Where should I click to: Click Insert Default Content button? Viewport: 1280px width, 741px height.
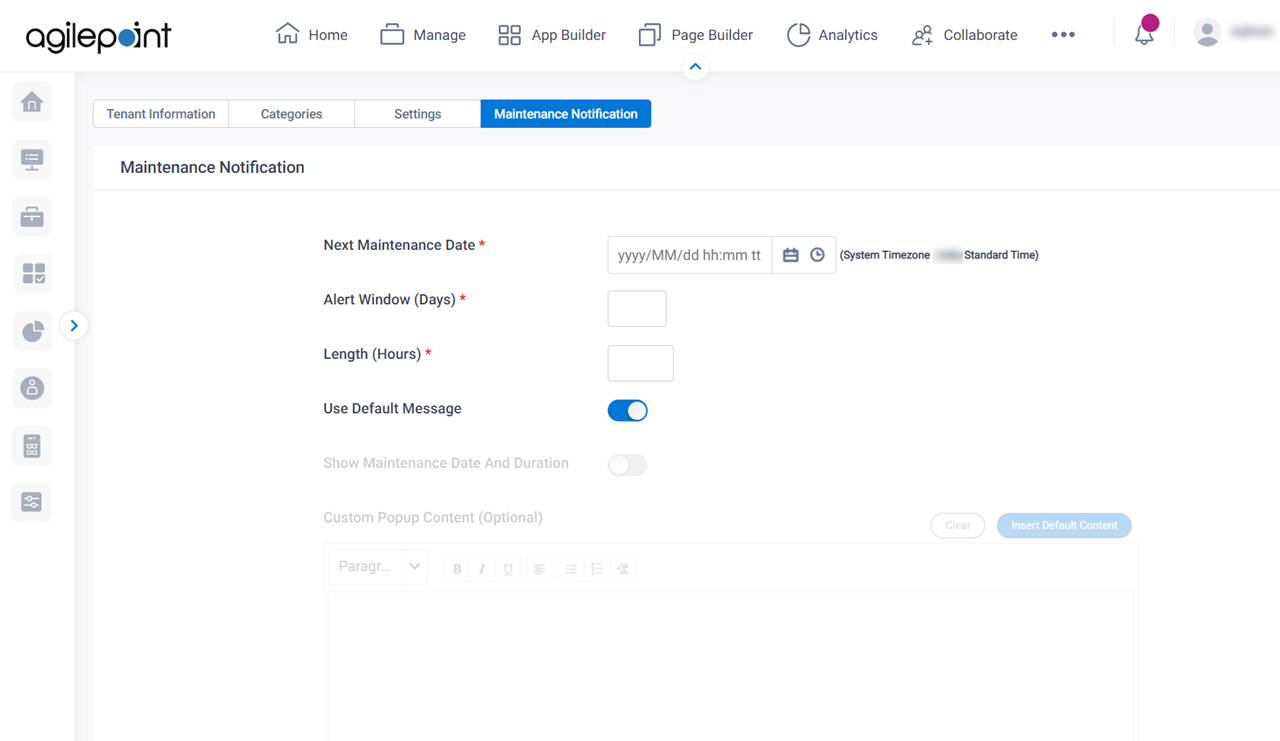point(1064,525)
